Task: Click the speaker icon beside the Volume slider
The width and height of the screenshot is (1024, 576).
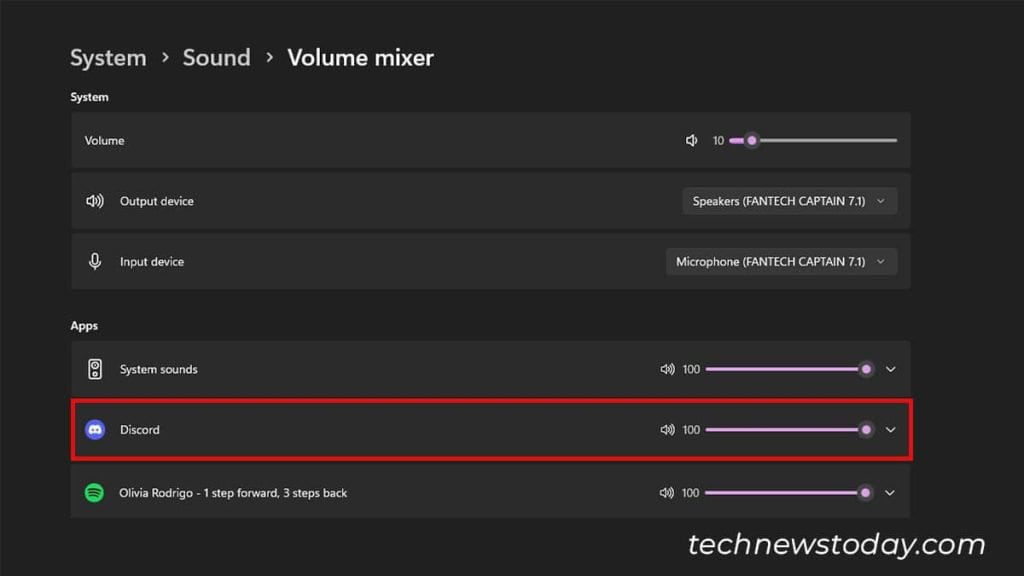Action: click(691, 140)
